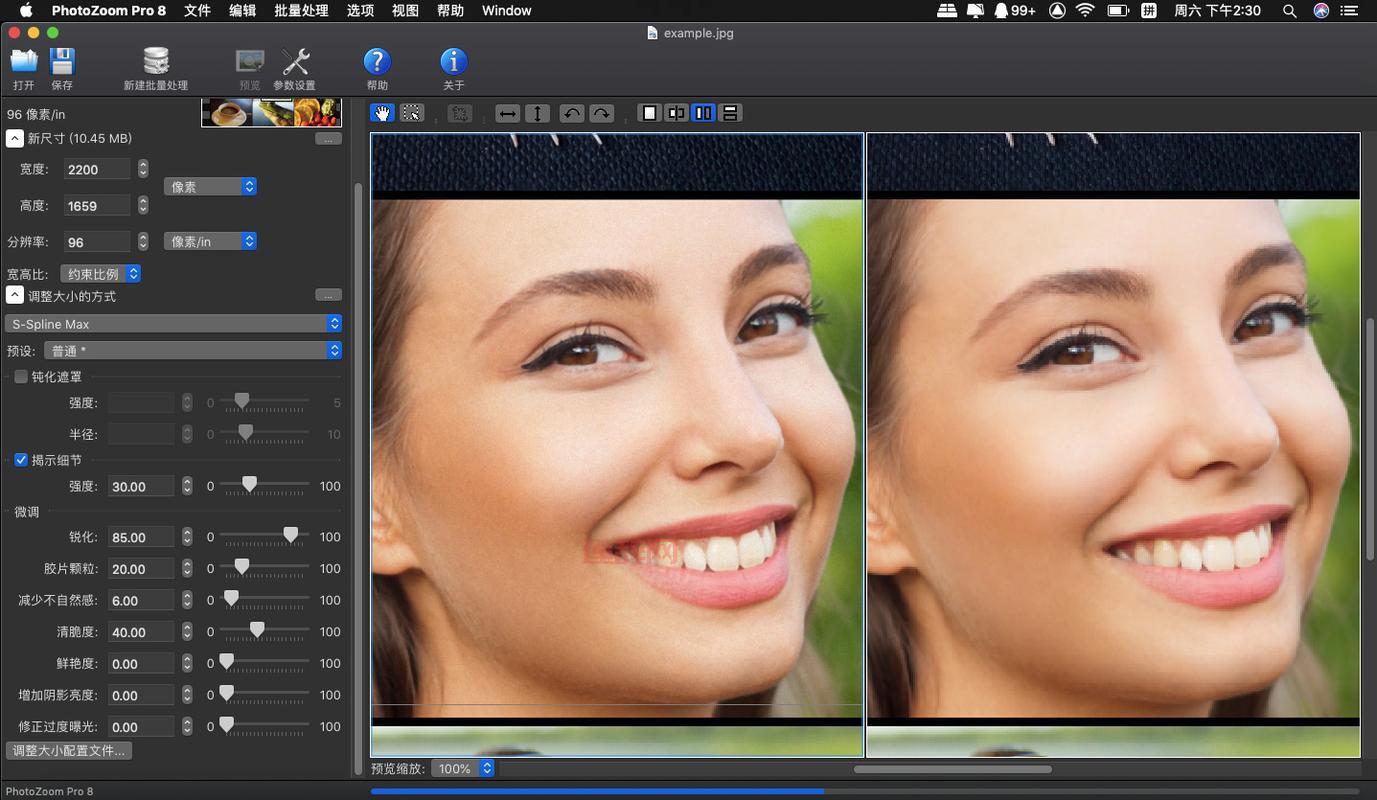Click the 锐化 sharpness slider handle
The width and height of the screenshot is (1377, 800).
point(290,536)
